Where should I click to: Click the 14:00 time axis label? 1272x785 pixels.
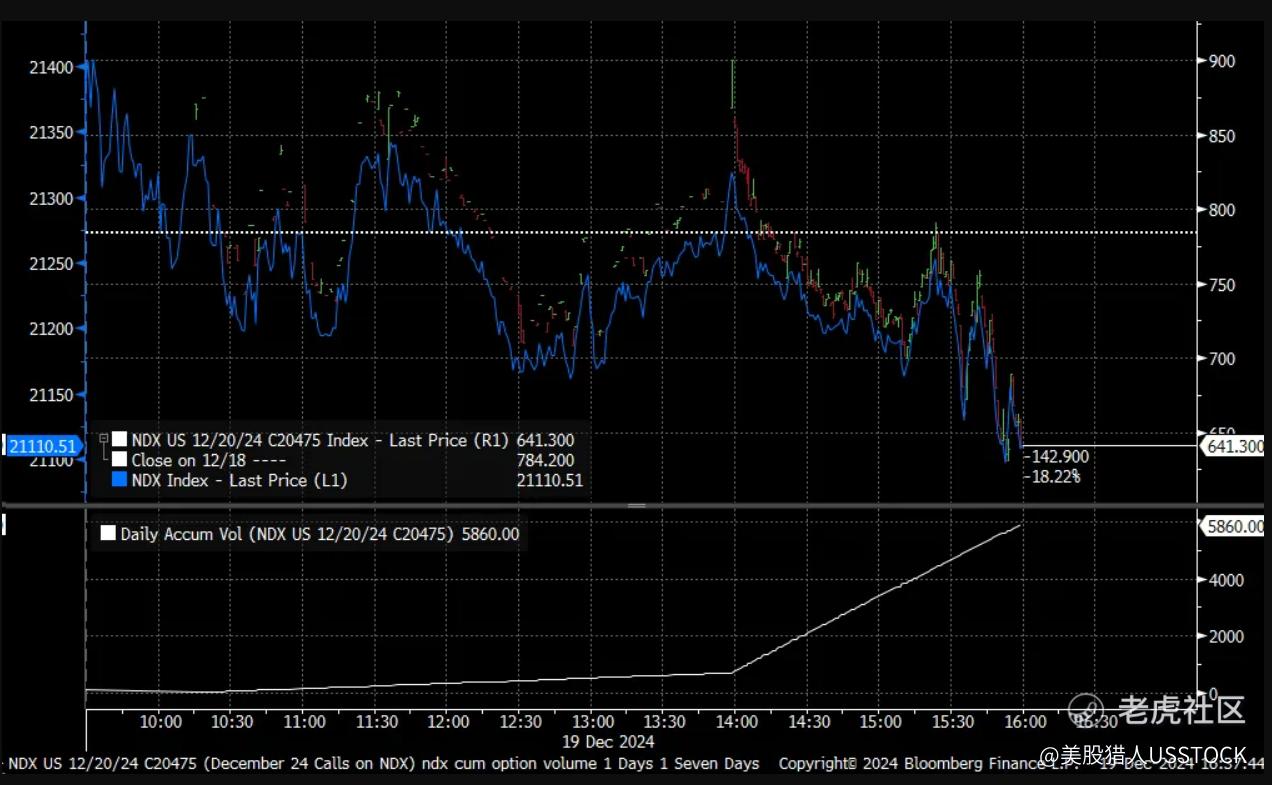(736, 722)
